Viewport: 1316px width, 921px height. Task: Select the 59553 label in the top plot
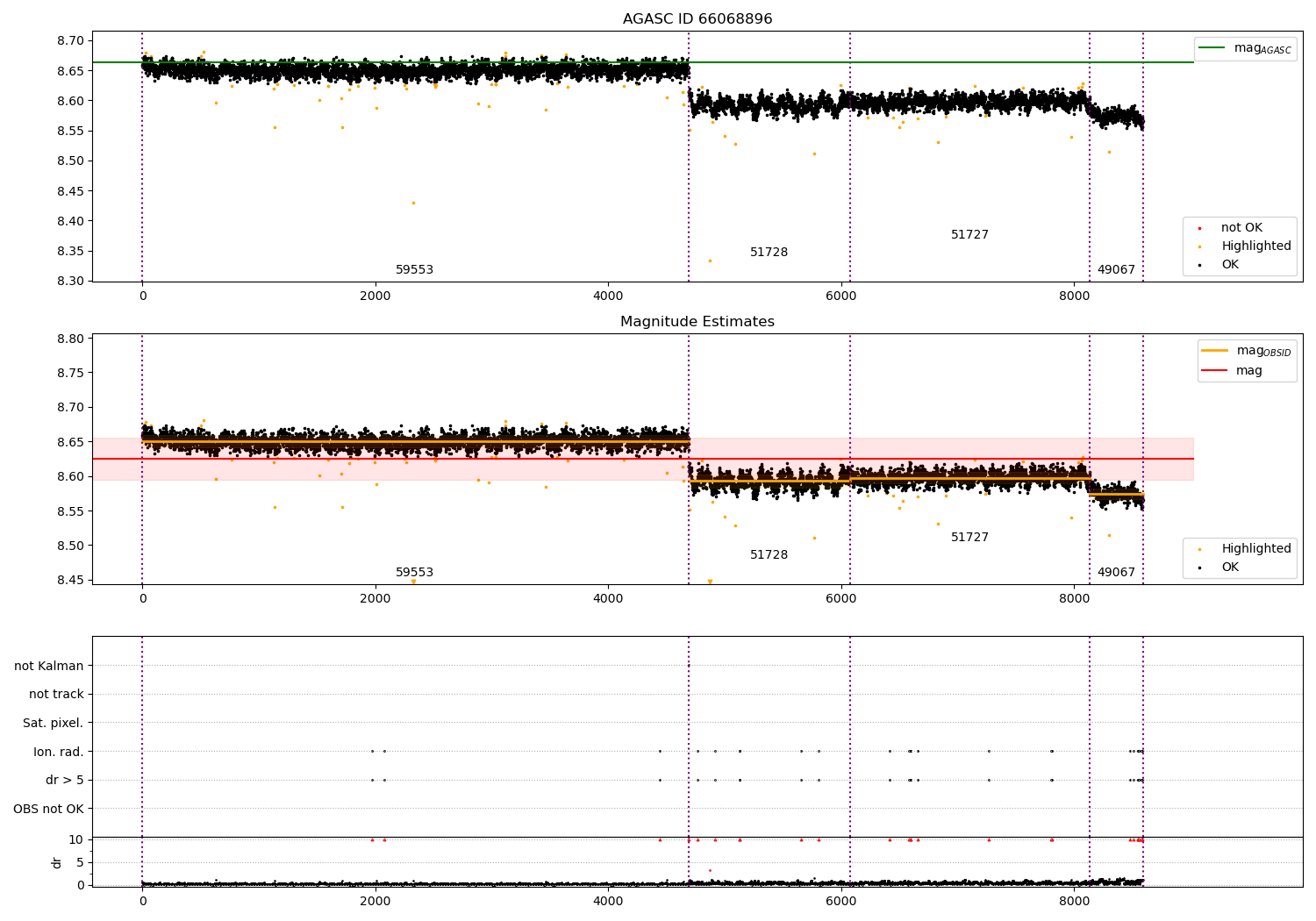414,270
